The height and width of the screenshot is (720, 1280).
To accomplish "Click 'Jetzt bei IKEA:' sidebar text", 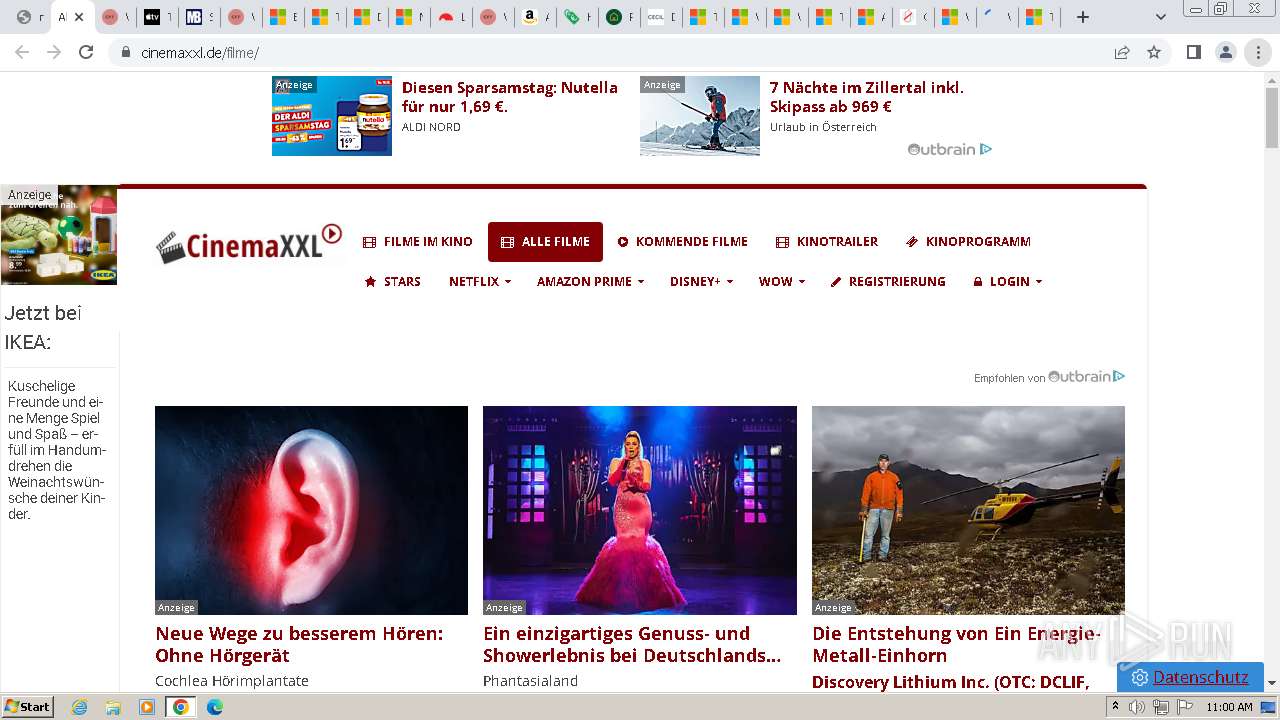I will [x=43, y=328].
